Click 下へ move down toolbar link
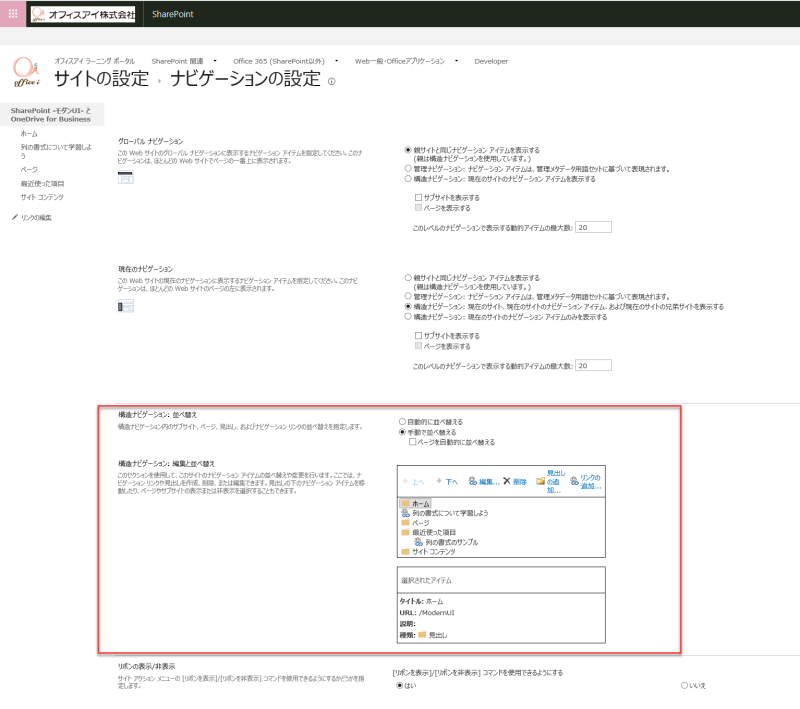This screenshot has width=800, height=709. coord(452,482)
